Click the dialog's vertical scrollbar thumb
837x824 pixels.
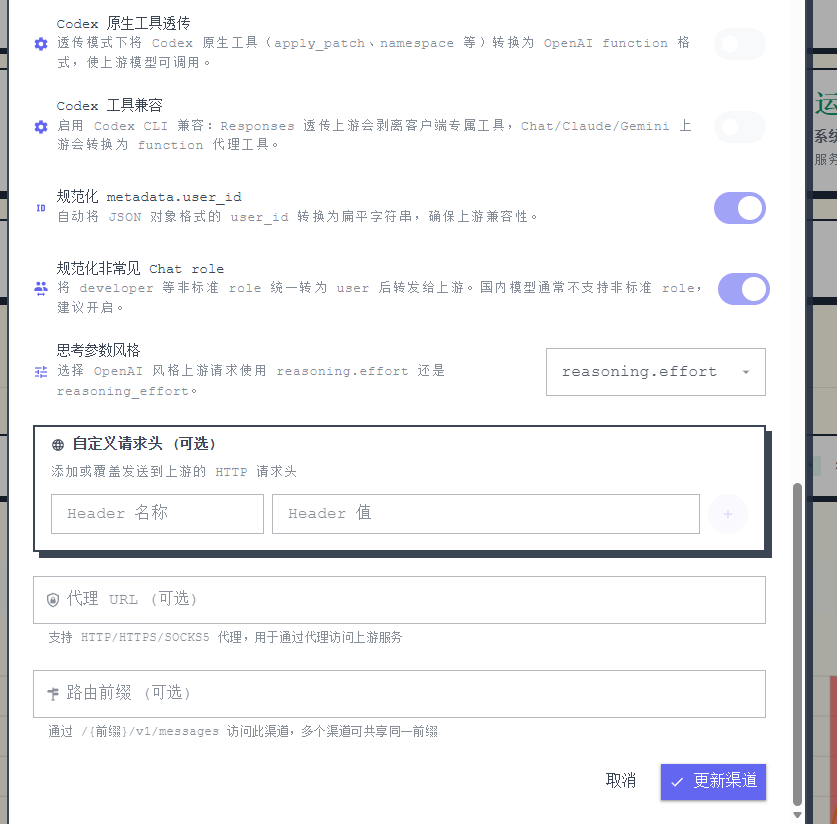(797, 644)
